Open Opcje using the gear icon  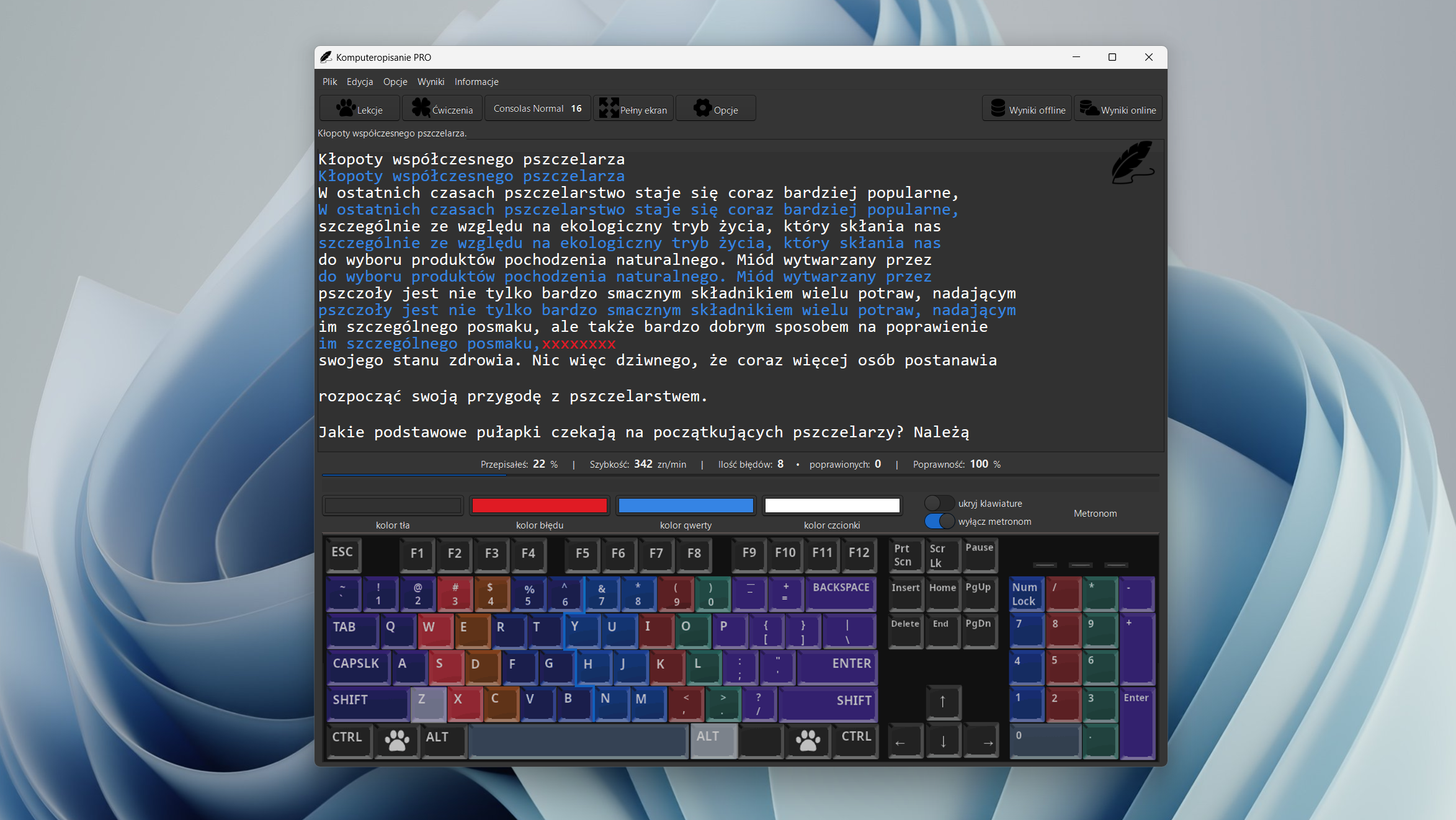[x=702, y=108]
